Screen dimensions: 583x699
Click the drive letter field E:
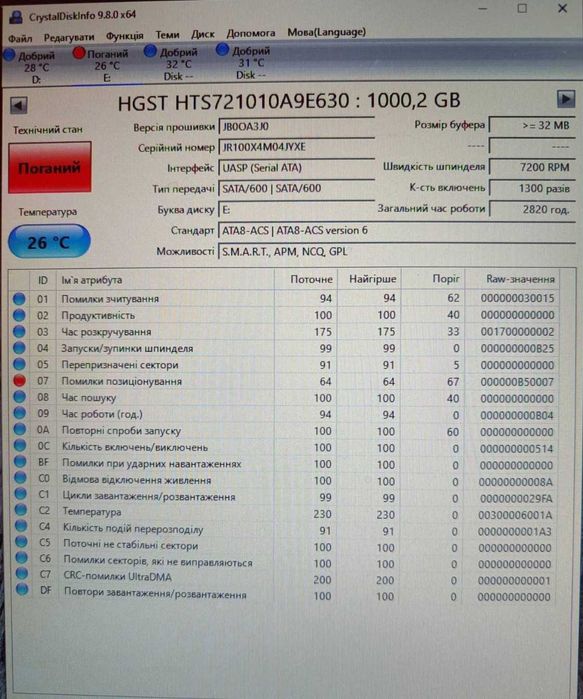tap(296, 210)
